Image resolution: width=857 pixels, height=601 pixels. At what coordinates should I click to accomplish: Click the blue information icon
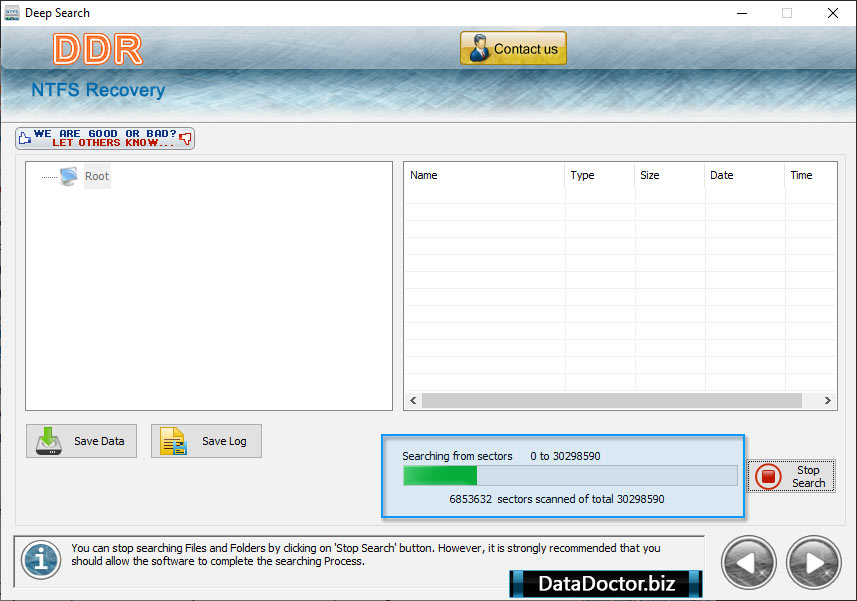[41, 560]
